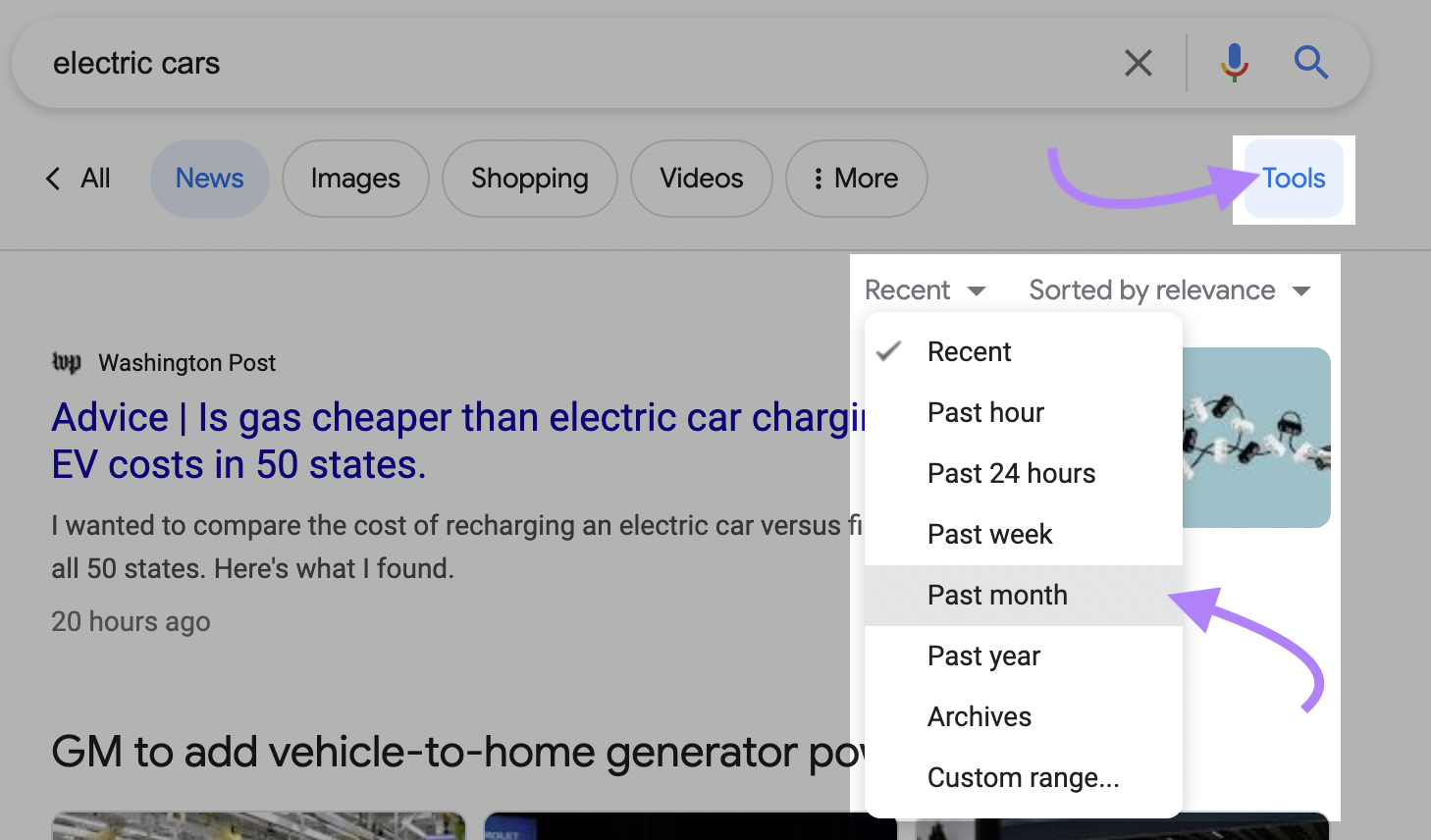Switch to the Images tab
This screenshot has width=1431, height=840.
point(354,178)
